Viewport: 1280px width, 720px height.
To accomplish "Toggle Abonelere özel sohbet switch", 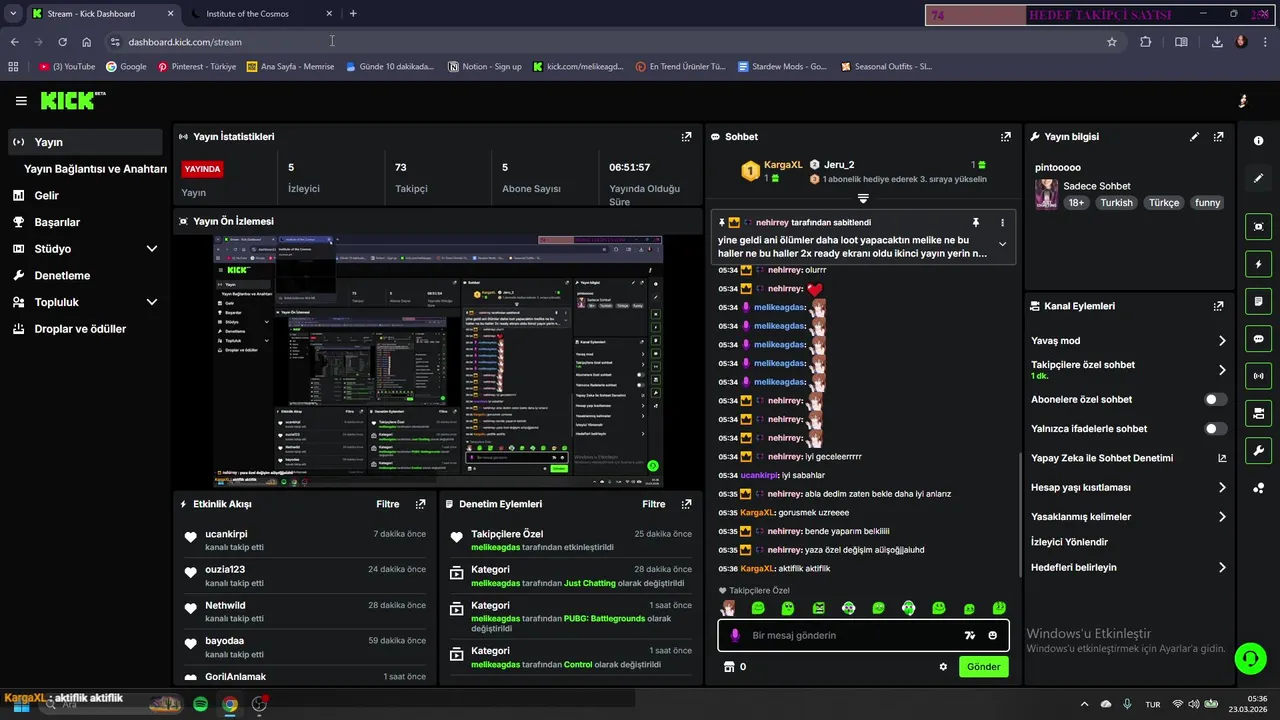I will (x=1215, y=399).
